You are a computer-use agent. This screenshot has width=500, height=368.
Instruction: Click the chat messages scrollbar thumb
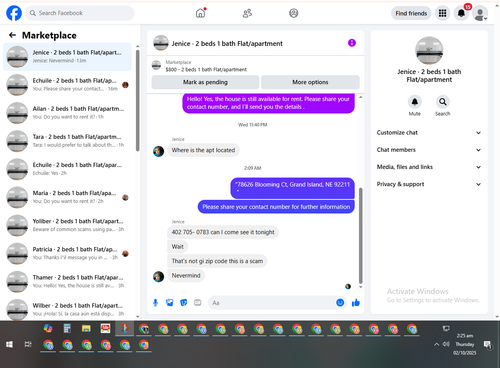(x=360, y=236)
